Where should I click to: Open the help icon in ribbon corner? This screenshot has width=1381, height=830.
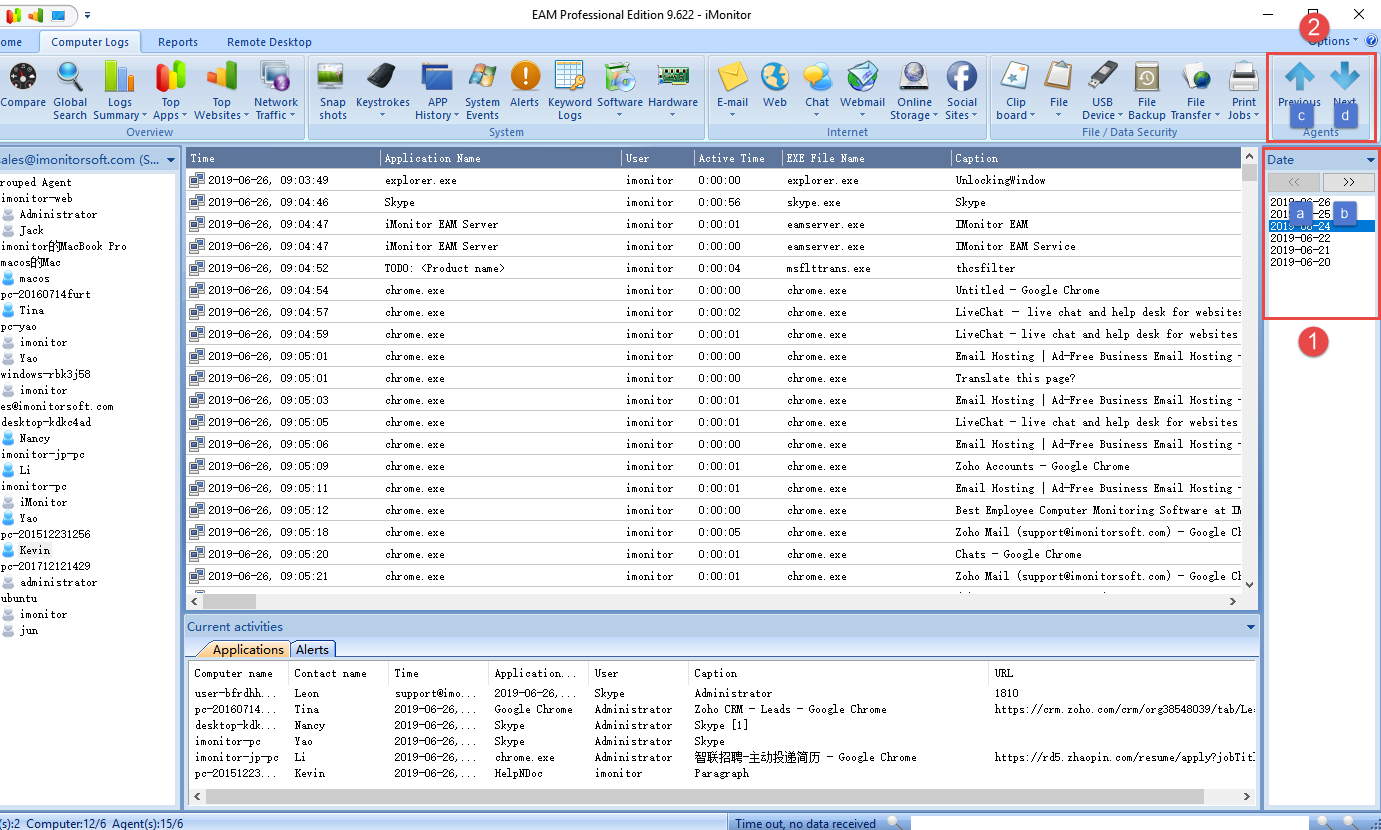1371,41
